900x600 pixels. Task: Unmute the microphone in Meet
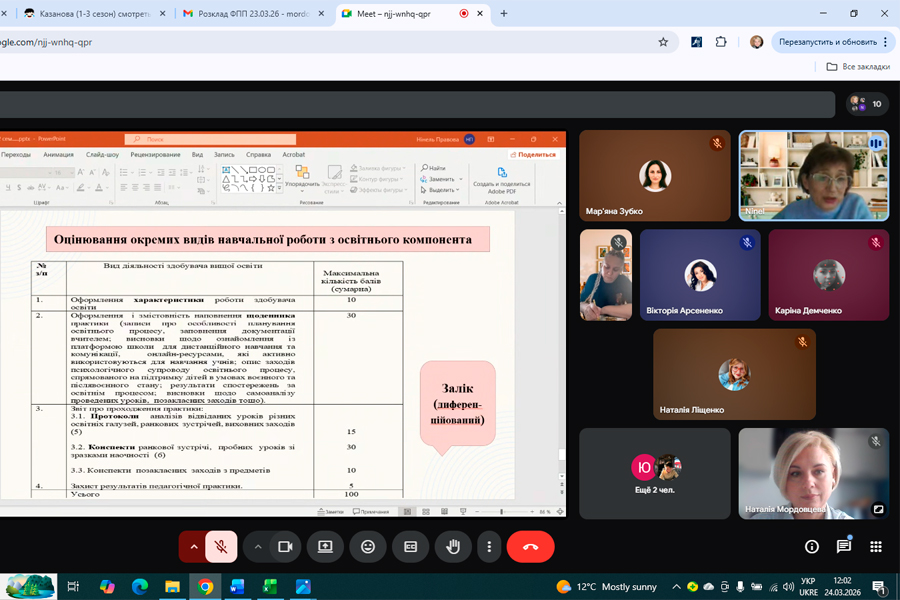click(x=221, y=547)
